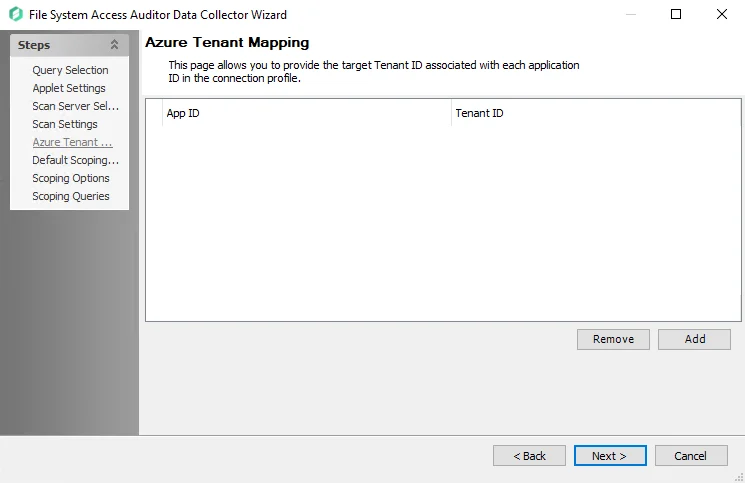Jump to Scan Server Selection step
The width and height of the screenshot is (745, 483).
pos(76,106)
